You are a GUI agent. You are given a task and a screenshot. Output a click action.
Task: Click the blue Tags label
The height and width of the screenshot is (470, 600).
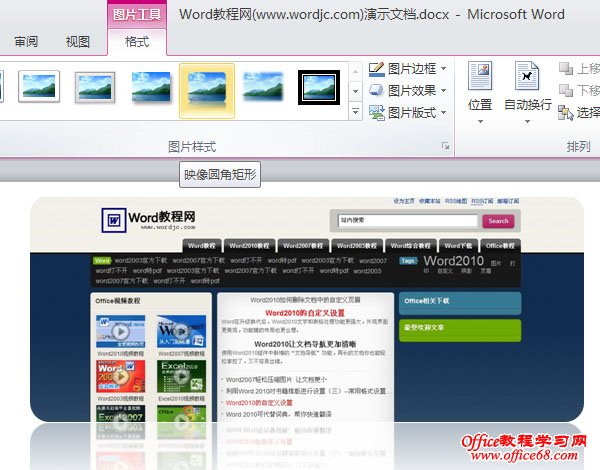(x=408, y=261)
